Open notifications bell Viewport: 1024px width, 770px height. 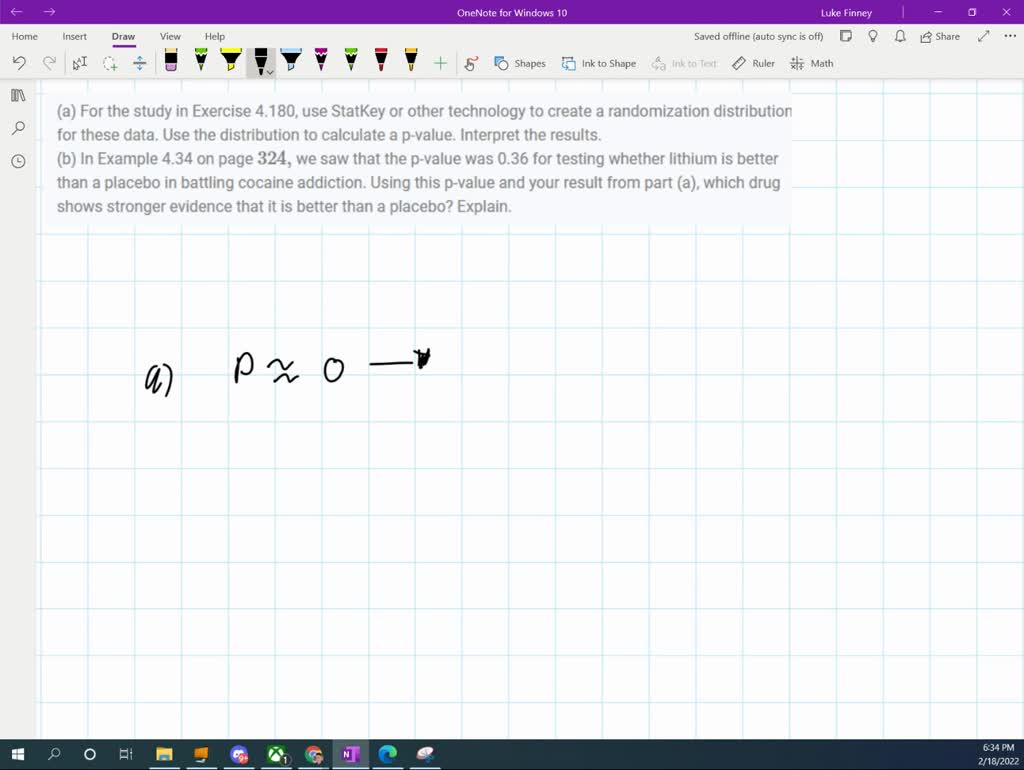pyautogui.click(x=900, y=37)
